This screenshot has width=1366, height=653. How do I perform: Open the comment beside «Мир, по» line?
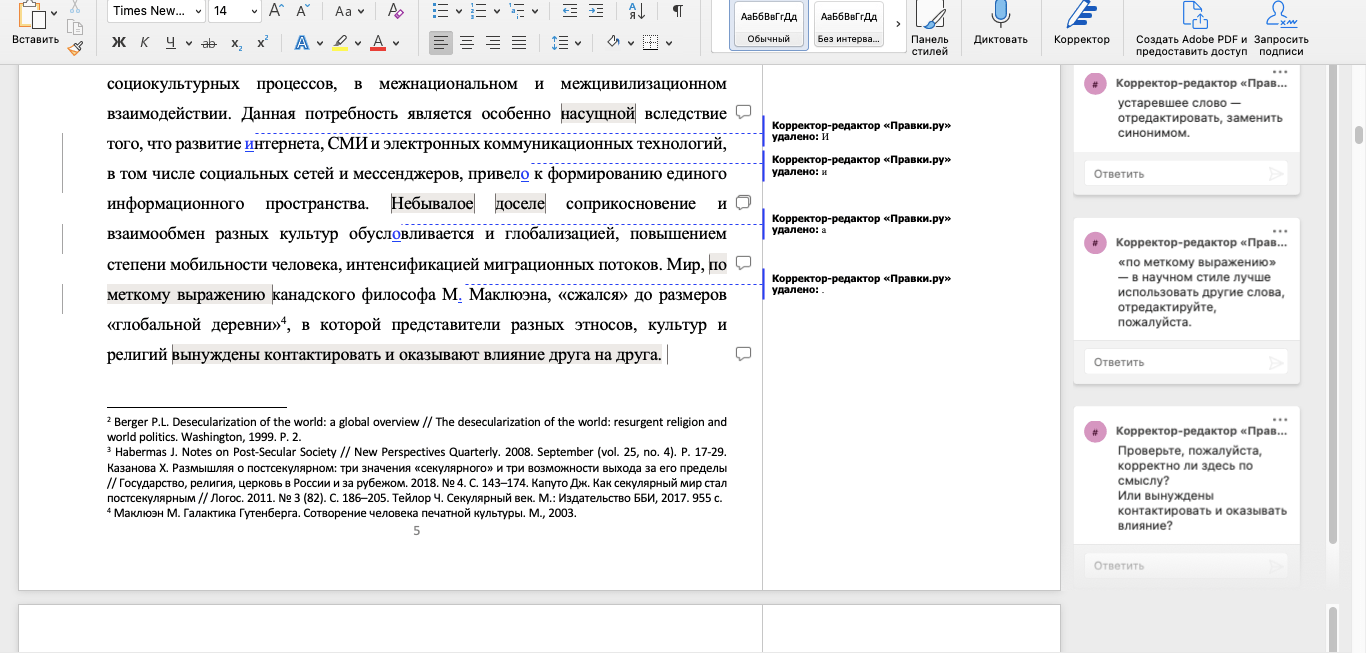(743, 263)
